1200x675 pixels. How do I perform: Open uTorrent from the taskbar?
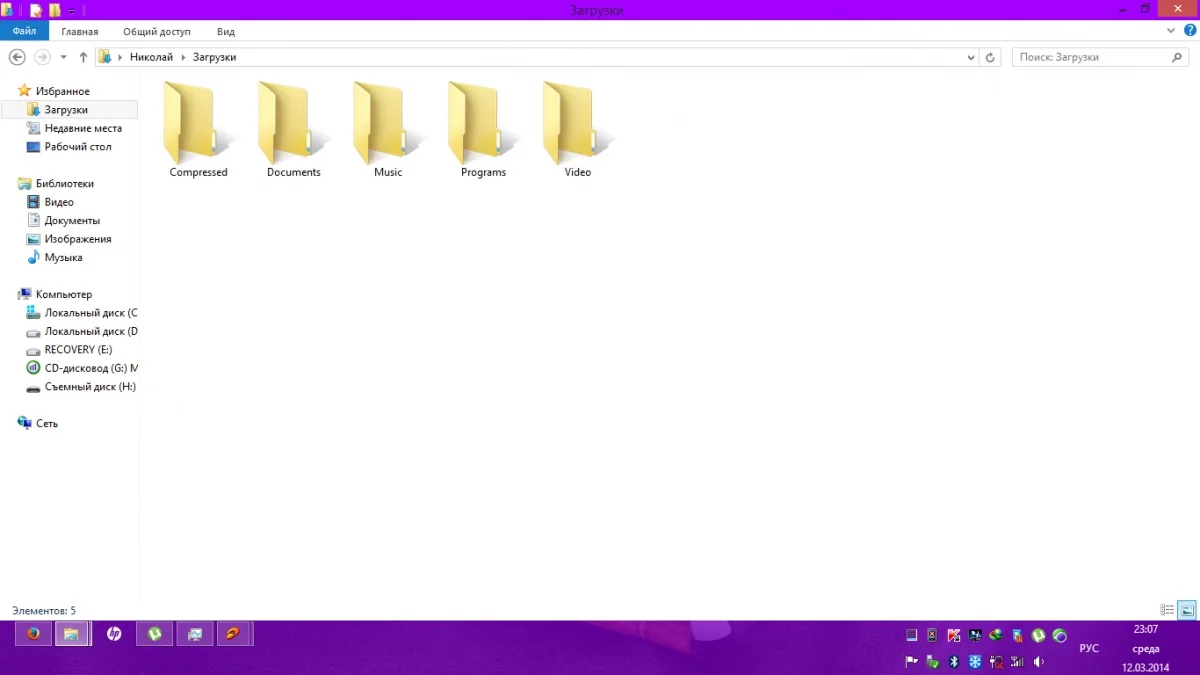coord(155,634)
